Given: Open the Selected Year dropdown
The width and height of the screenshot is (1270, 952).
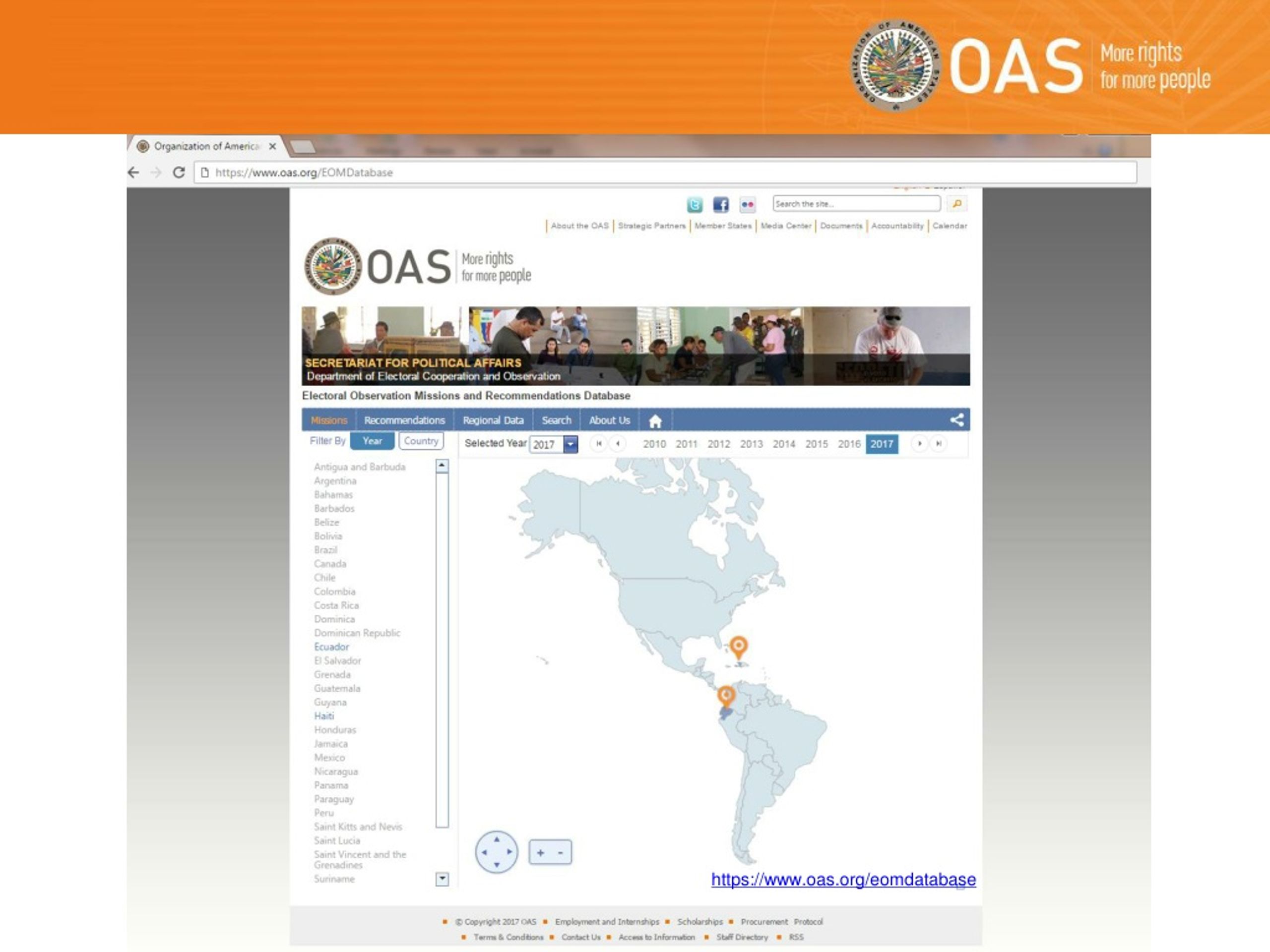Looking at the screenshot, I should (x=570, y=444).
